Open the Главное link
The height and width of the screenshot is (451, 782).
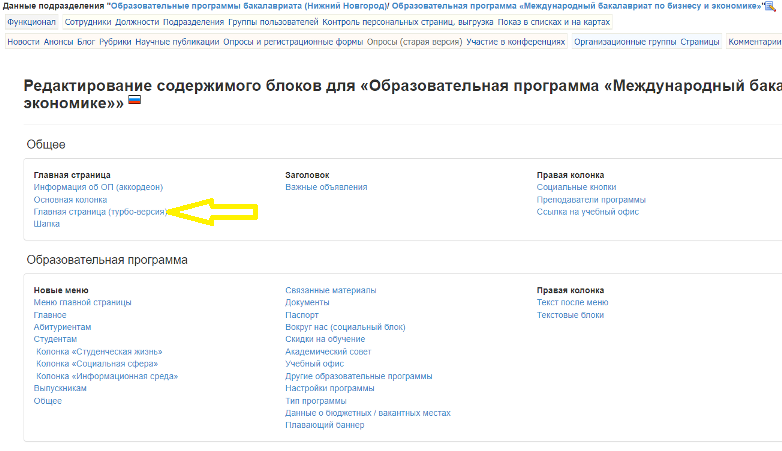click(50, 315)
